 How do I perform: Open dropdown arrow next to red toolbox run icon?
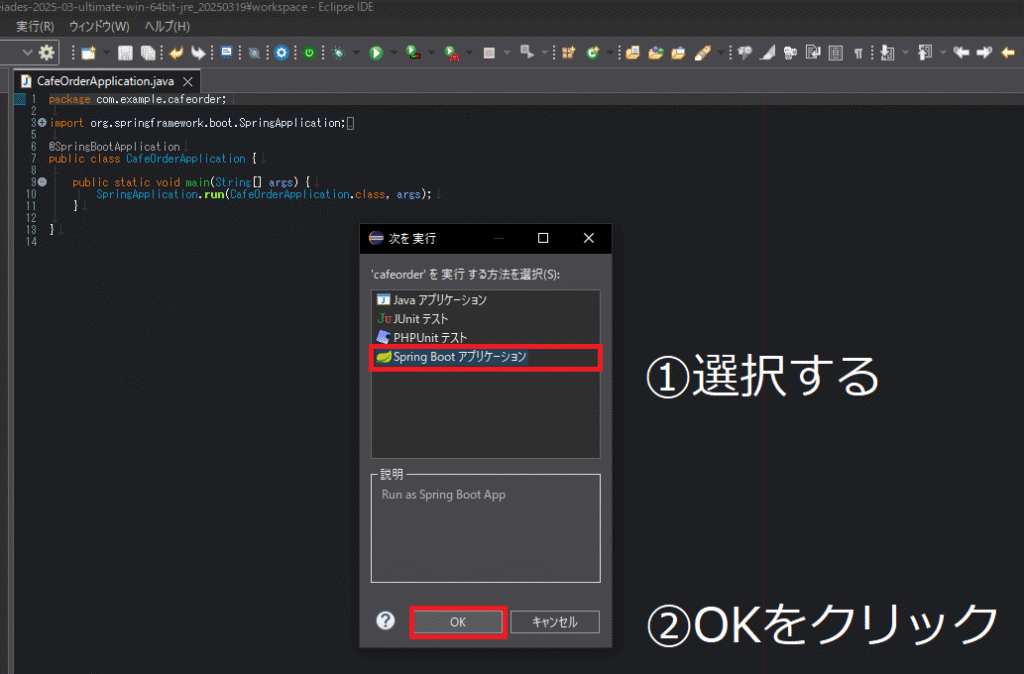tap(469, 53)
